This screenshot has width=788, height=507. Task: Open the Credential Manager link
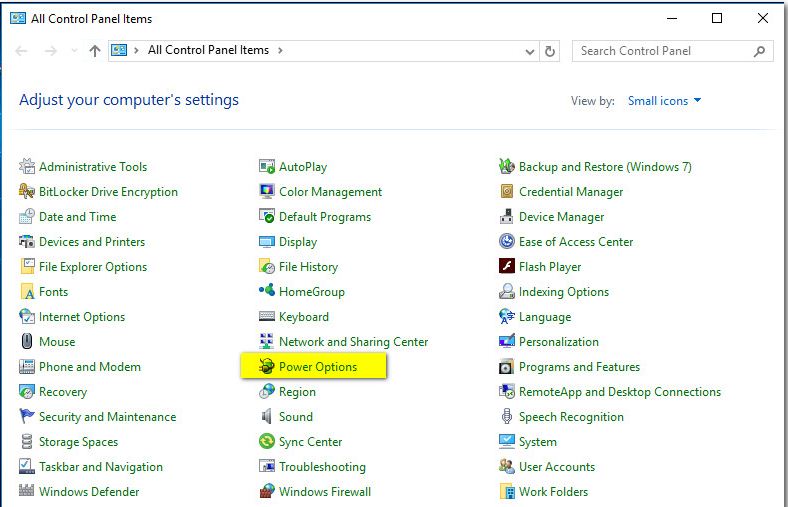pos(571,191)
